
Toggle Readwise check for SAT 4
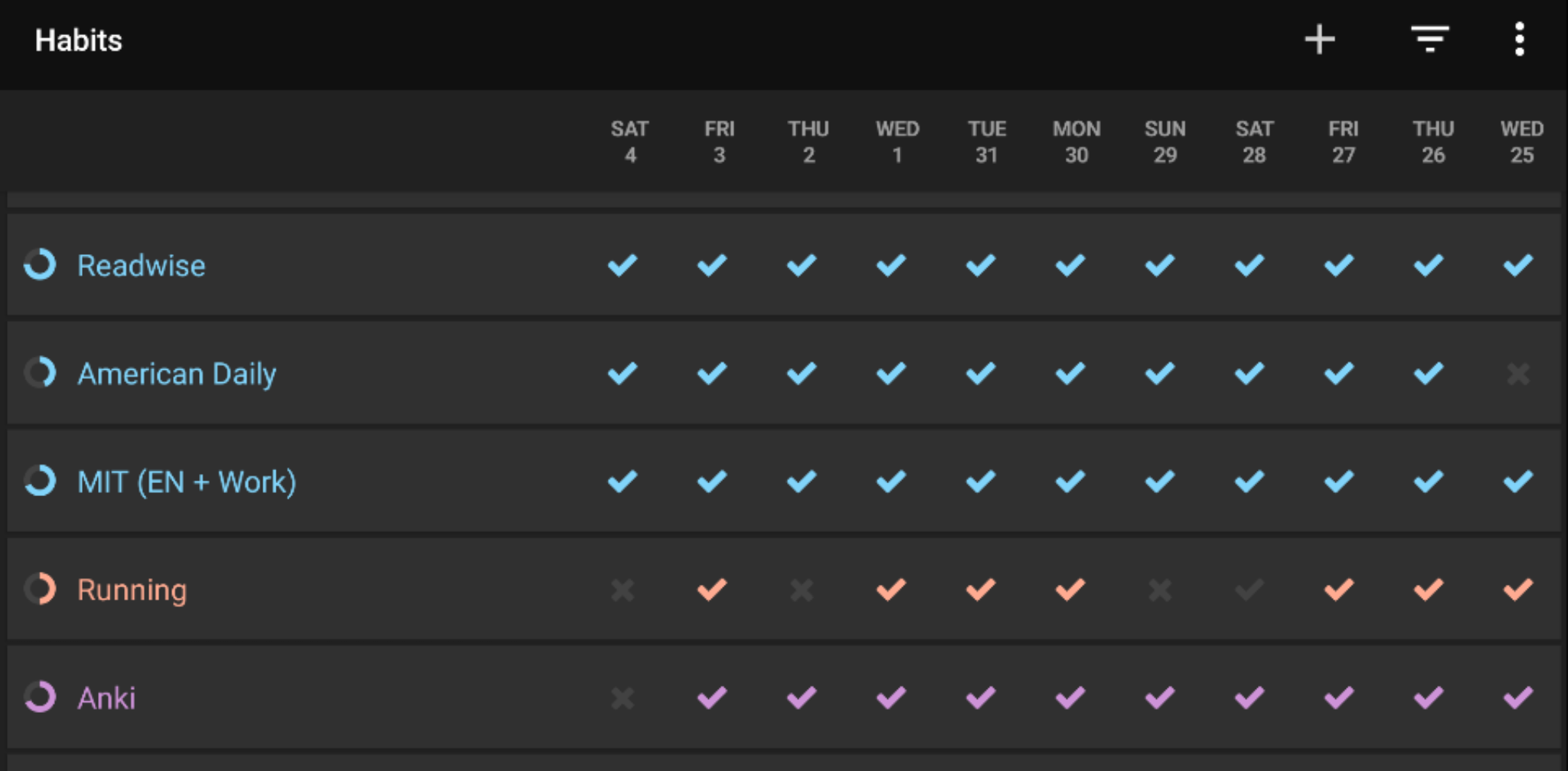622,265
